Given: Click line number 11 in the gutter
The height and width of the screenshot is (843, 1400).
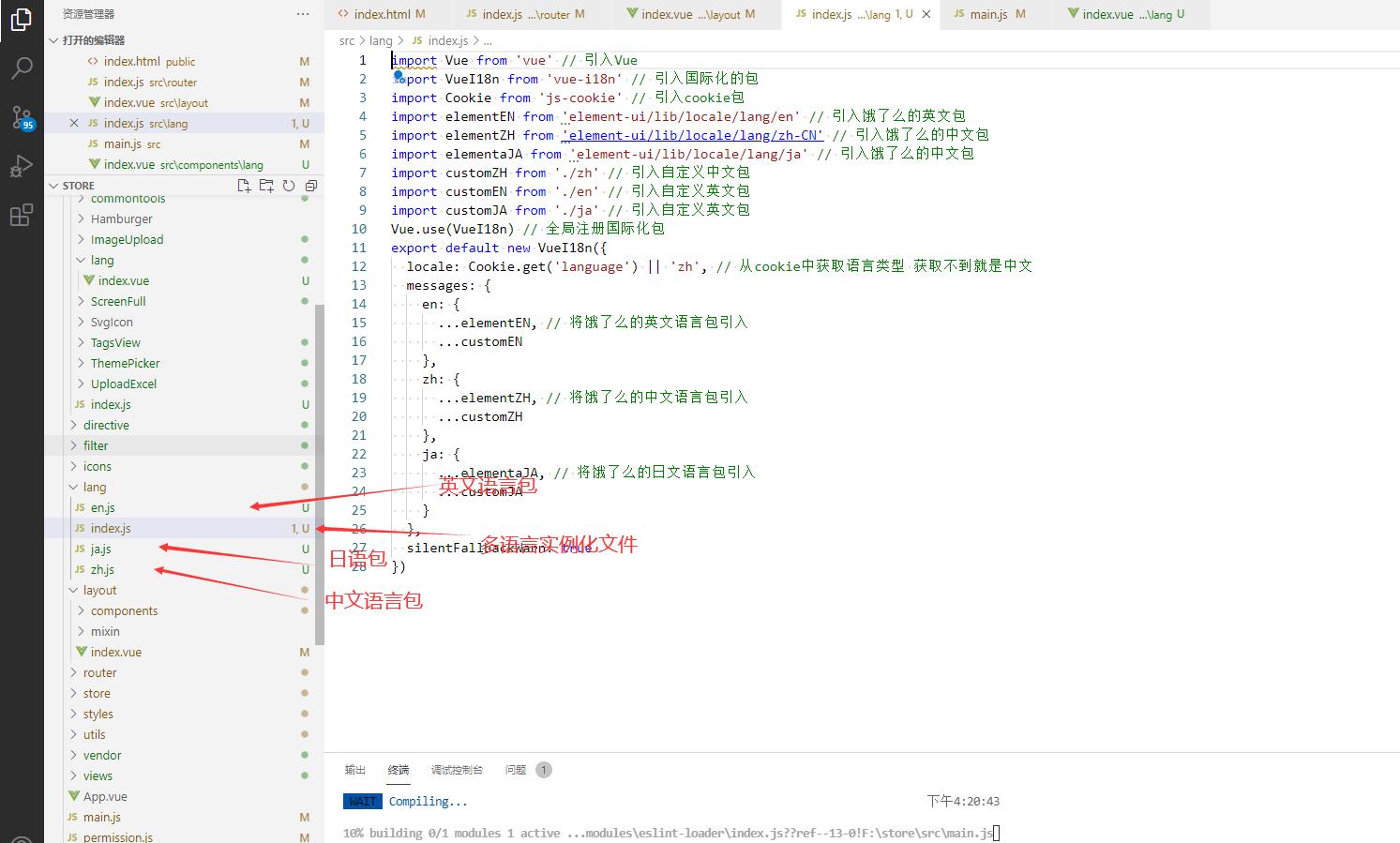Looking at the screenshot, I should 359,248.
